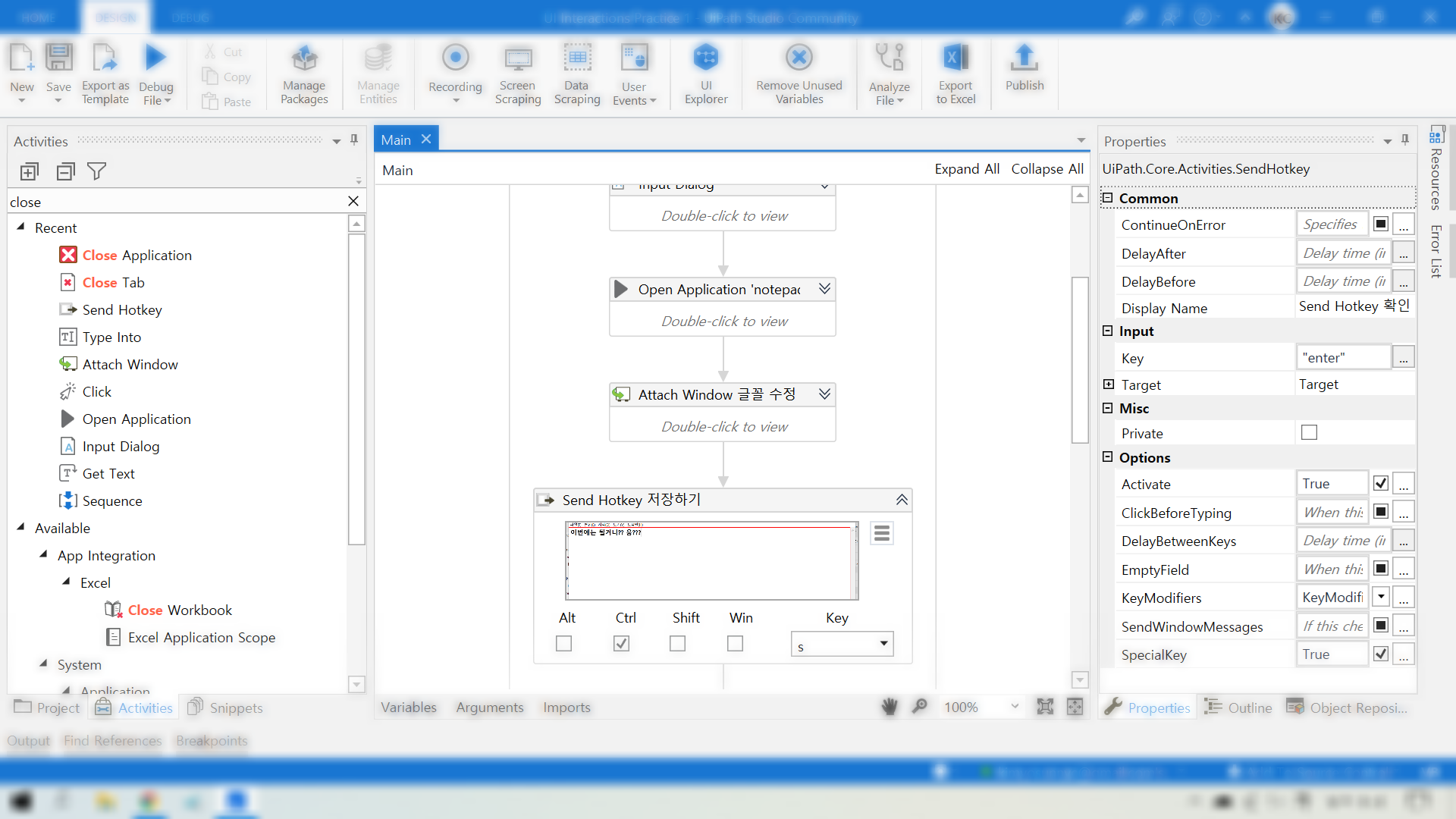The width and height of the screenshot is (1456, 819).
Task: Launch UI Explorer
Action: (706, 74)
